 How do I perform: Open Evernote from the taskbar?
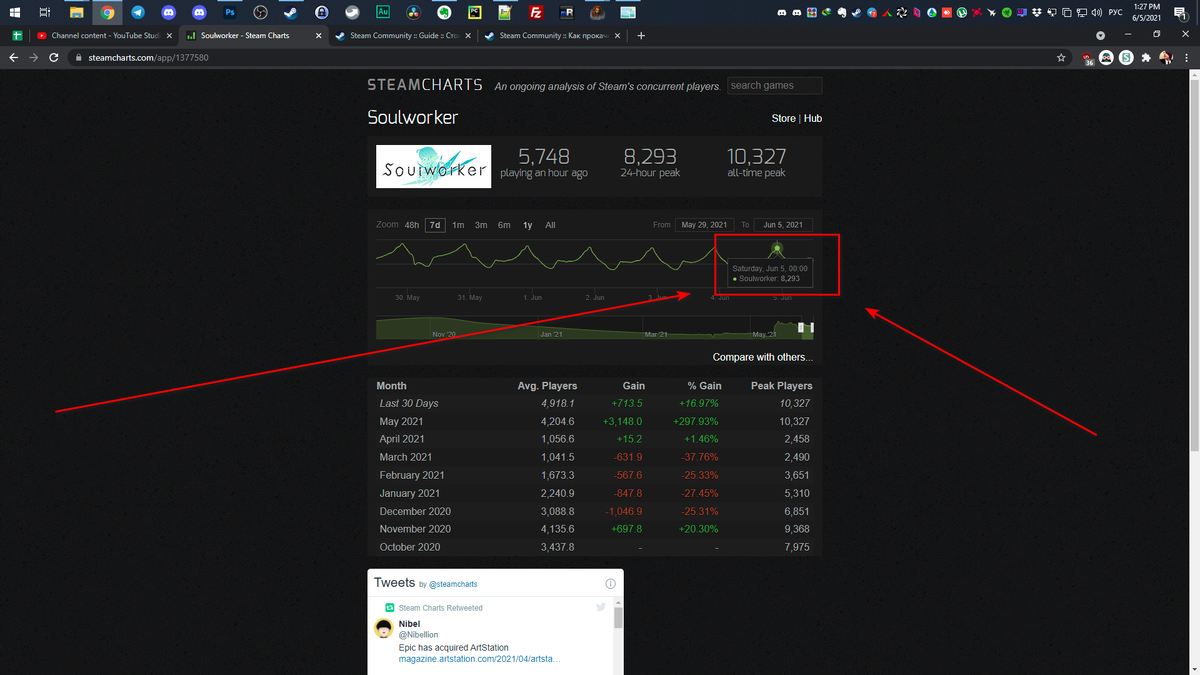[x=444, y=13]
